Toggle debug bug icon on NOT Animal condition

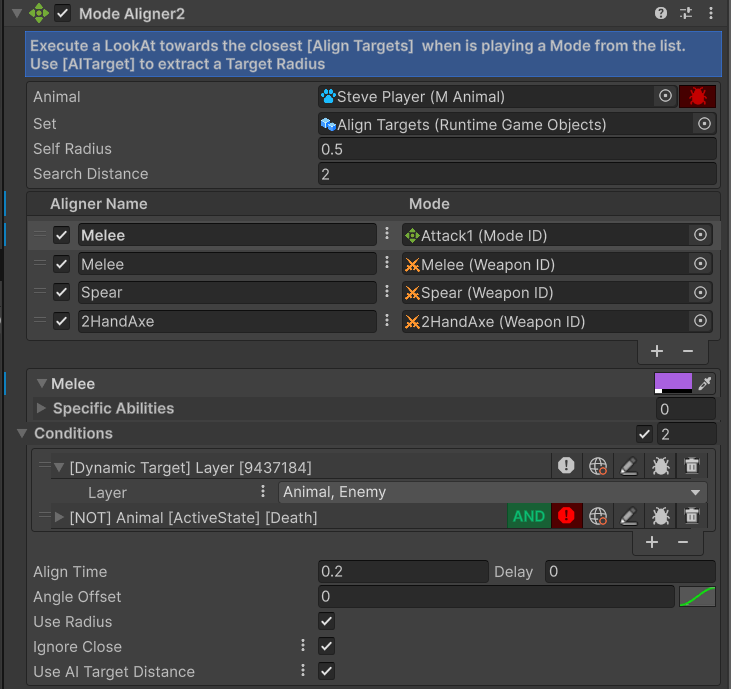[x=660, y=517]
